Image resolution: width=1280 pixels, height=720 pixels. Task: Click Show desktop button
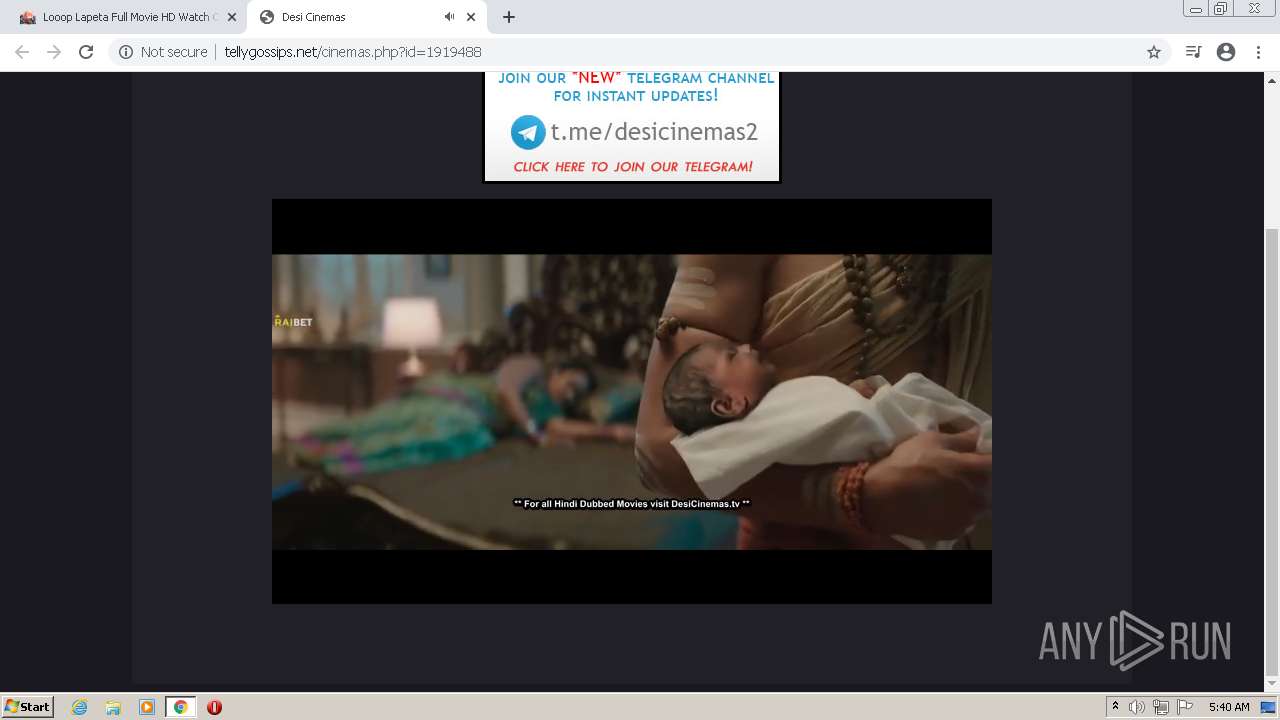click(1269, 707)
